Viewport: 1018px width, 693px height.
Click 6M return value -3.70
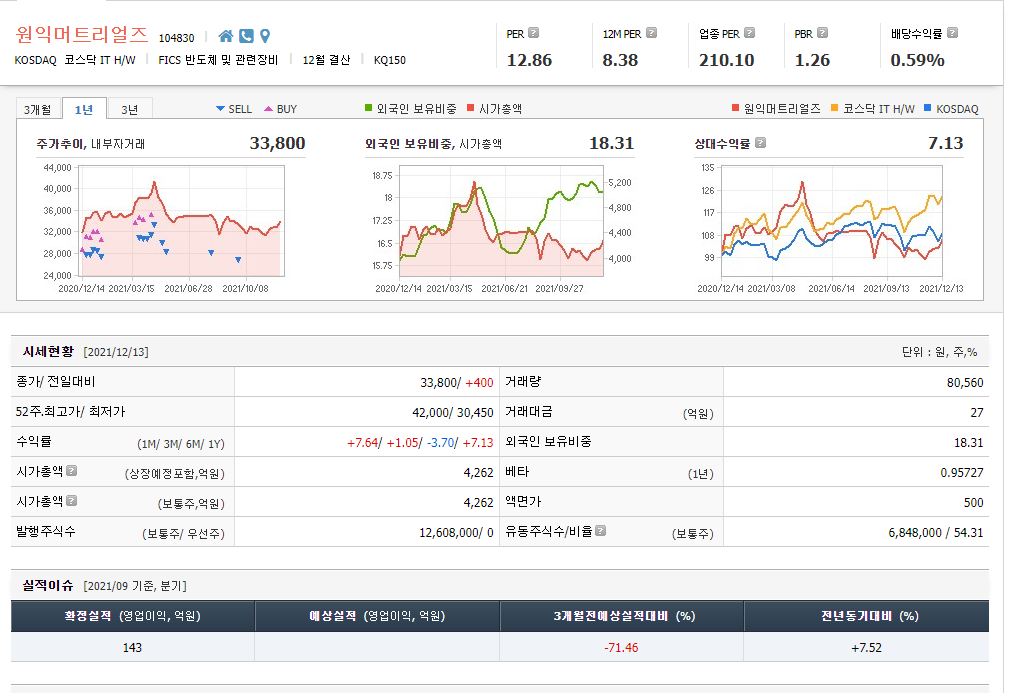(440, 443)
